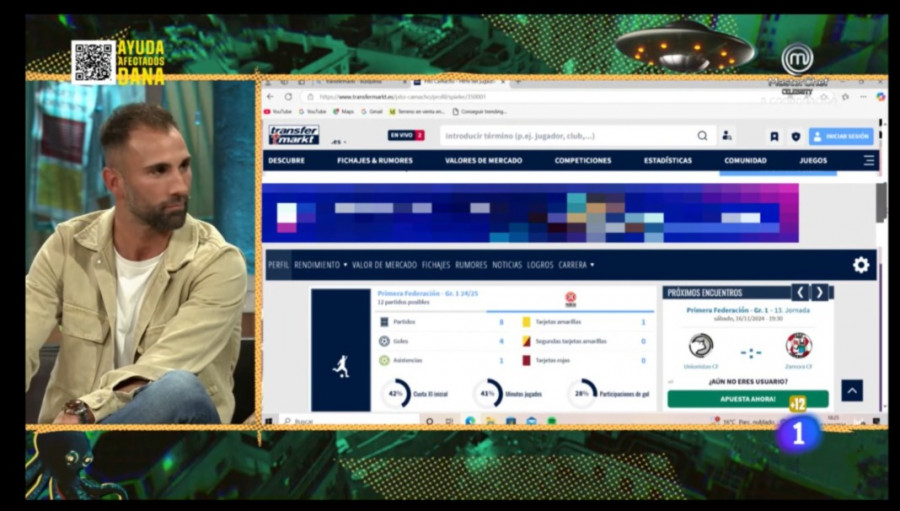Click the scroll-to-top arrow button

point(852,390)
